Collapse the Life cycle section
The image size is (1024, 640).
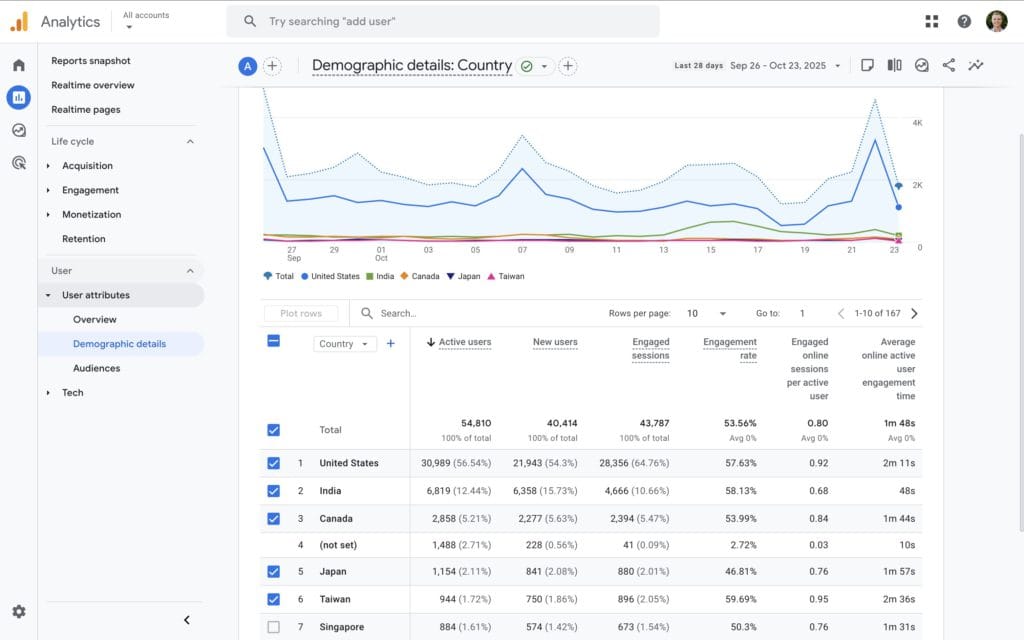tap(189, 141)
